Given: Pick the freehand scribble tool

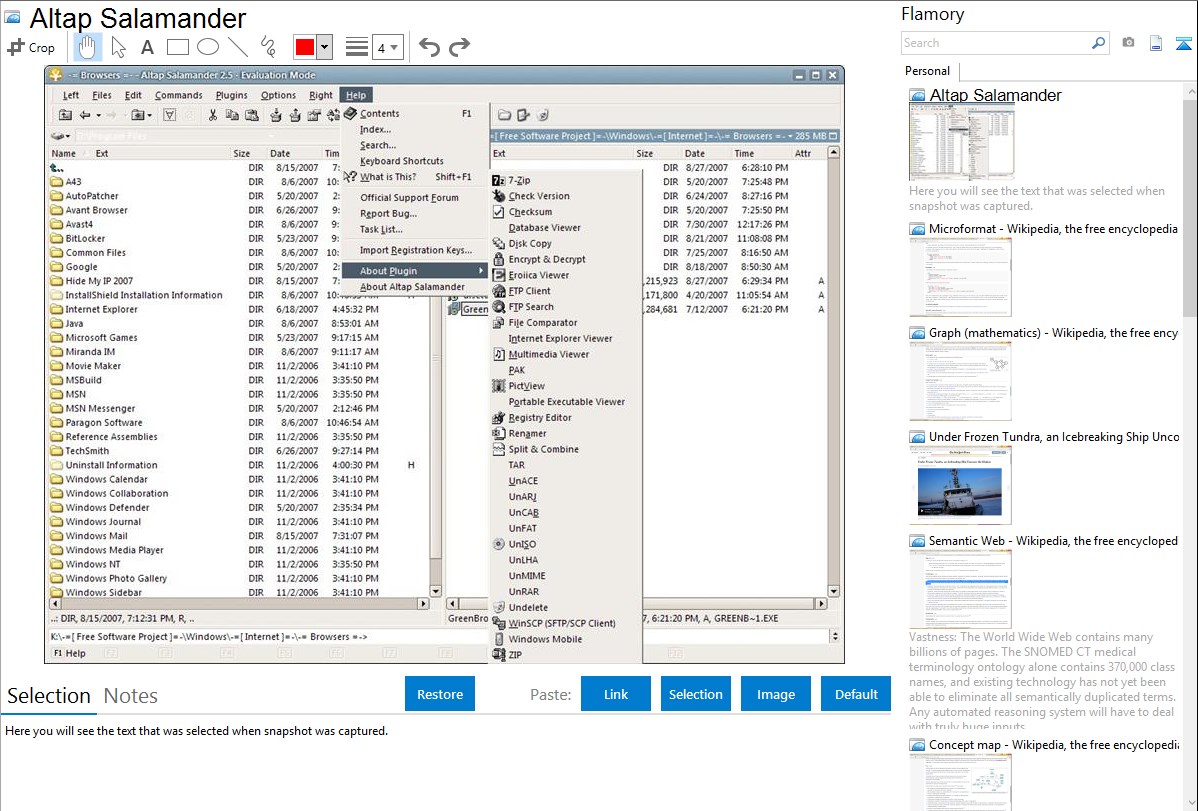Looking at the screenshot, I should coord(268,47).
